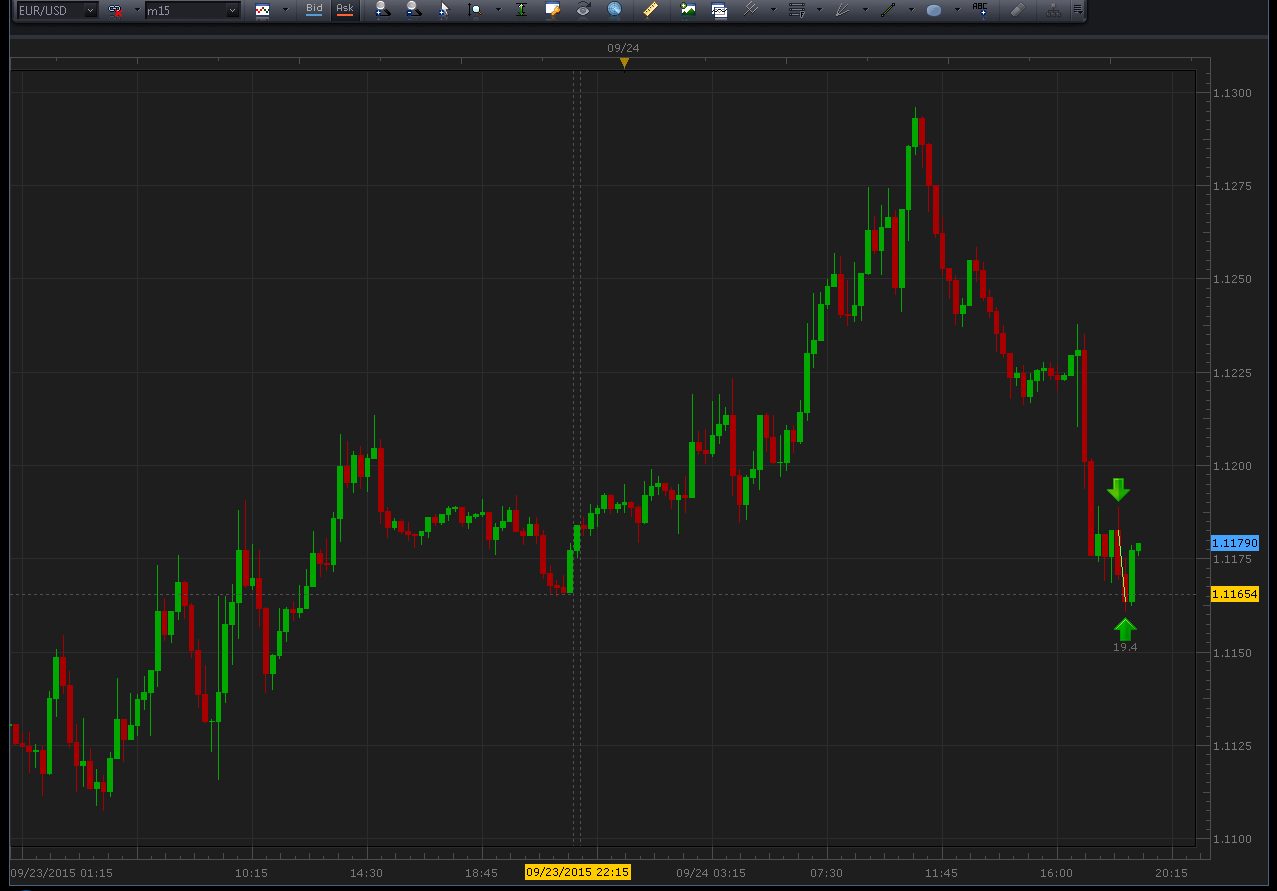Viewport: 1277px width, 891px height.
Task: Expand the shape tool dropdown arrow
Action: click(x=957, y=10)
